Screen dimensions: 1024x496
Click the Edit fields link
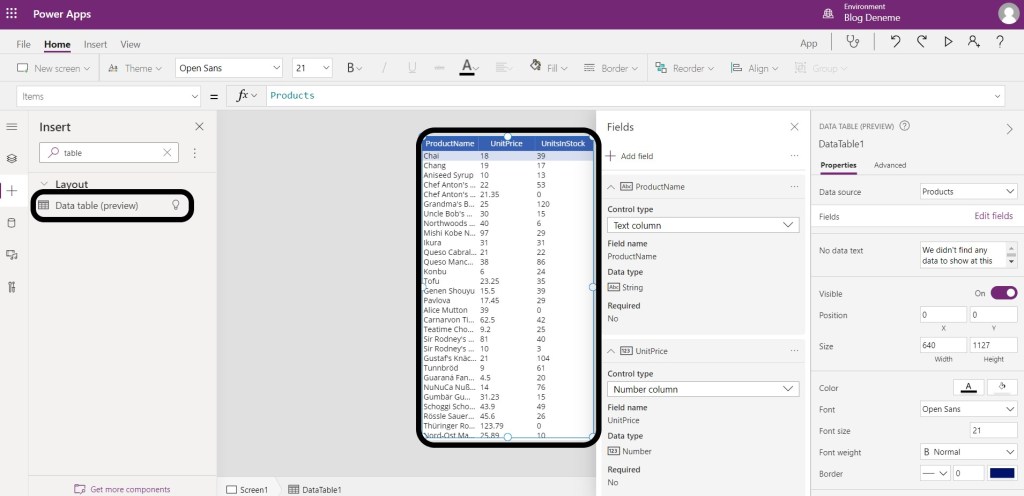click(x=993, y=216)
